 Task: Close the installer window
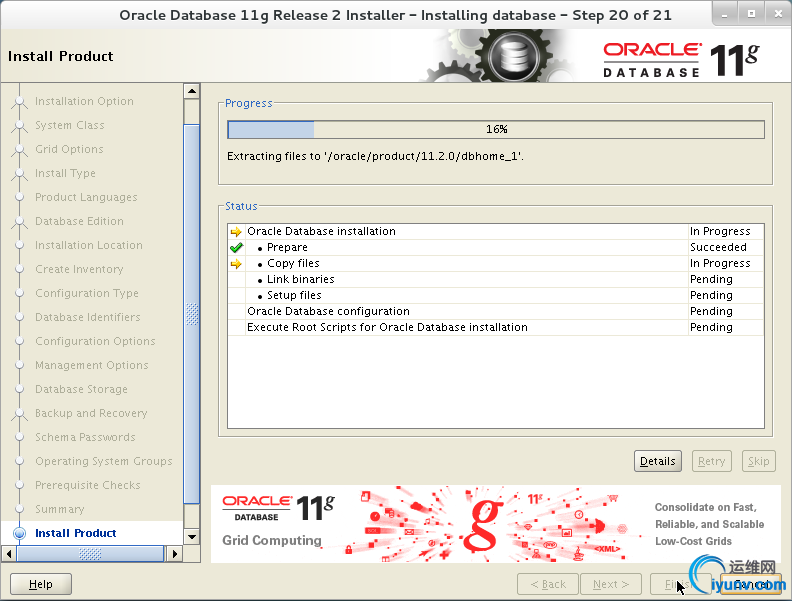click(x=778, y=15)
